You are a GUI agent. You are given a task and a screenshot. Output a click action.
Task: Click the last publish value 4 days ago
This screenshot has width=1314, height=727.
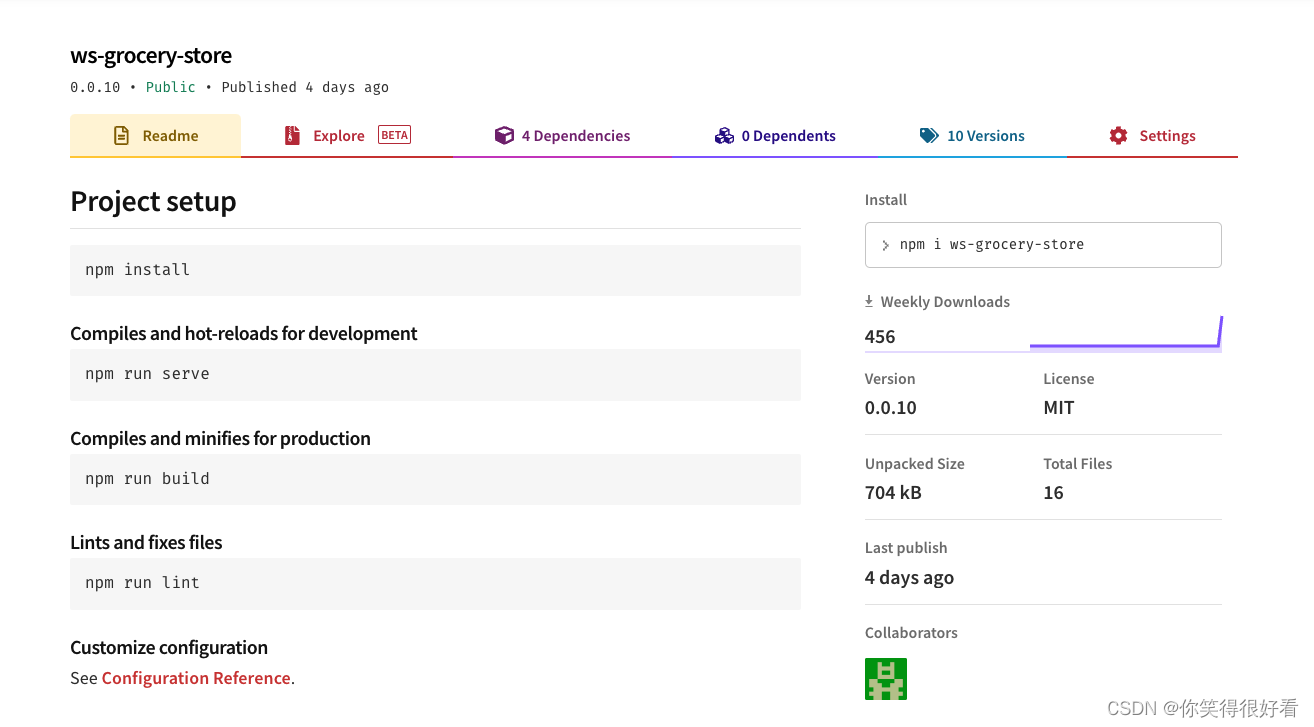click(x=909, y=578)
